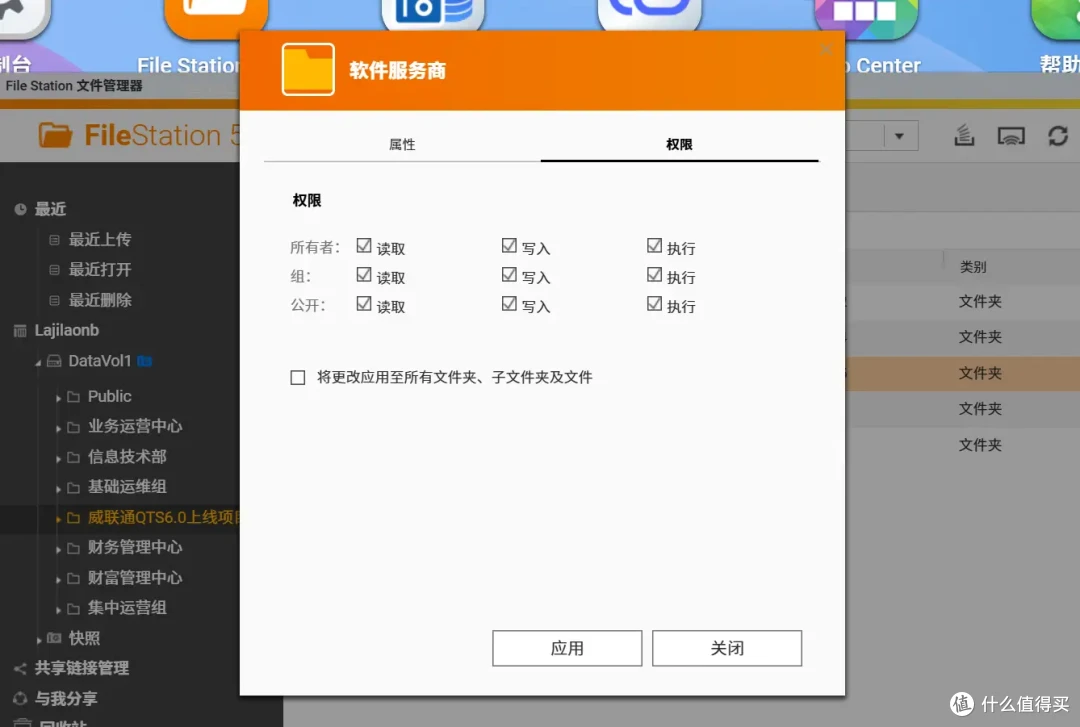Click the 类别 column header
1080x727 pixels.
coord(973,267)
